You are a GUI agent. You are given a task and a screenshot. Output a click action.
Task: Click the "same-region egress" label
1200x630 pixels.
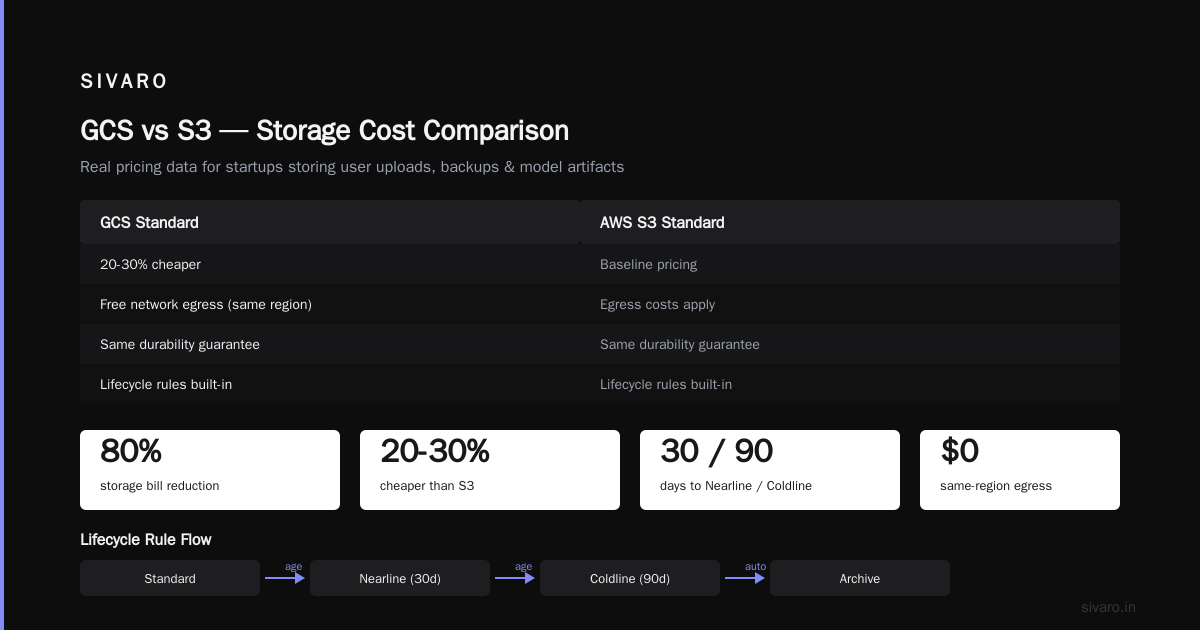(996, 486)
